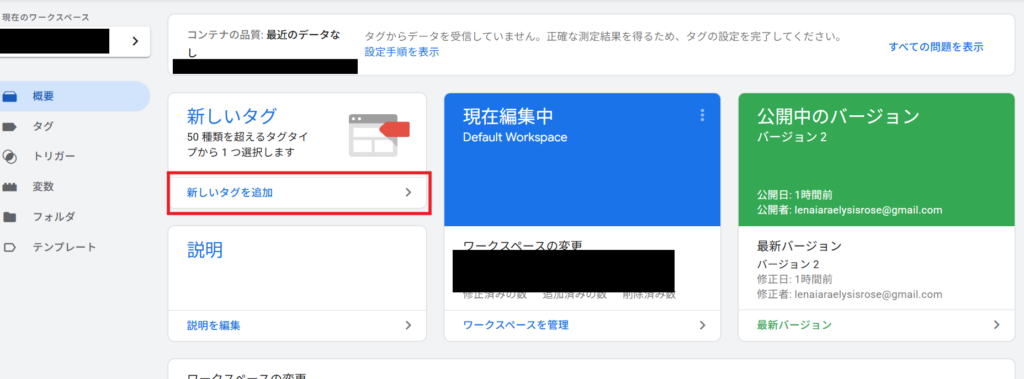Click the 説明 card heading

pyautogui.click(x=205, y=250)
